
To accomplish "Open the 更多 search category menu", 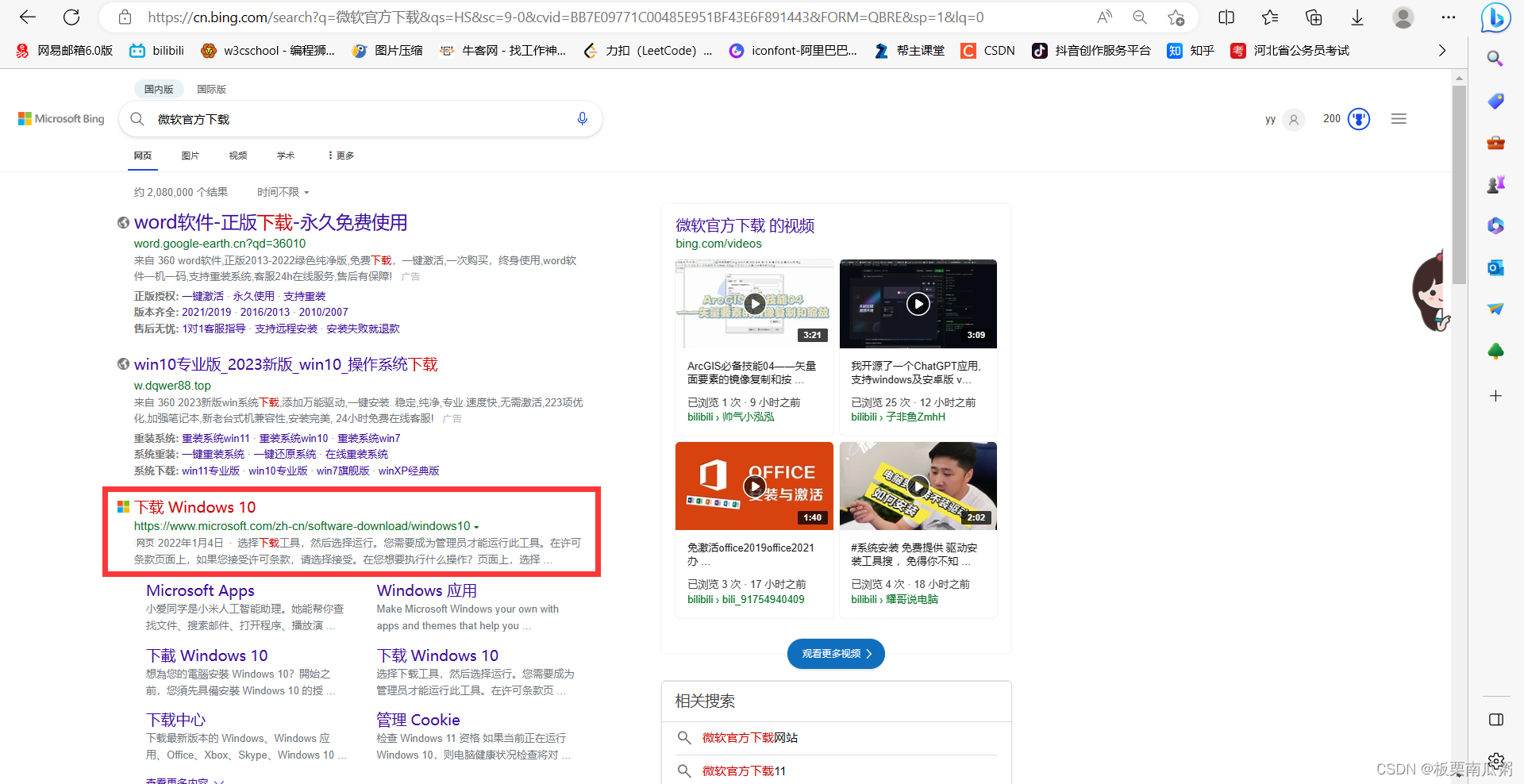I will tap(341, 156).
